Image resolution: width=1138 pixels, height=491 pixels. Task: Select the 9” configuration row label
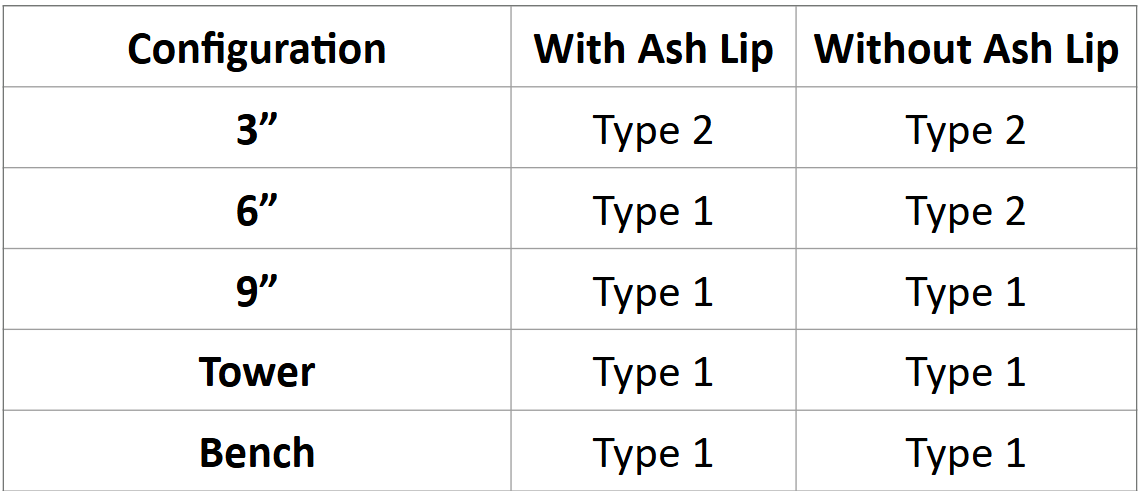click(257, 292)
